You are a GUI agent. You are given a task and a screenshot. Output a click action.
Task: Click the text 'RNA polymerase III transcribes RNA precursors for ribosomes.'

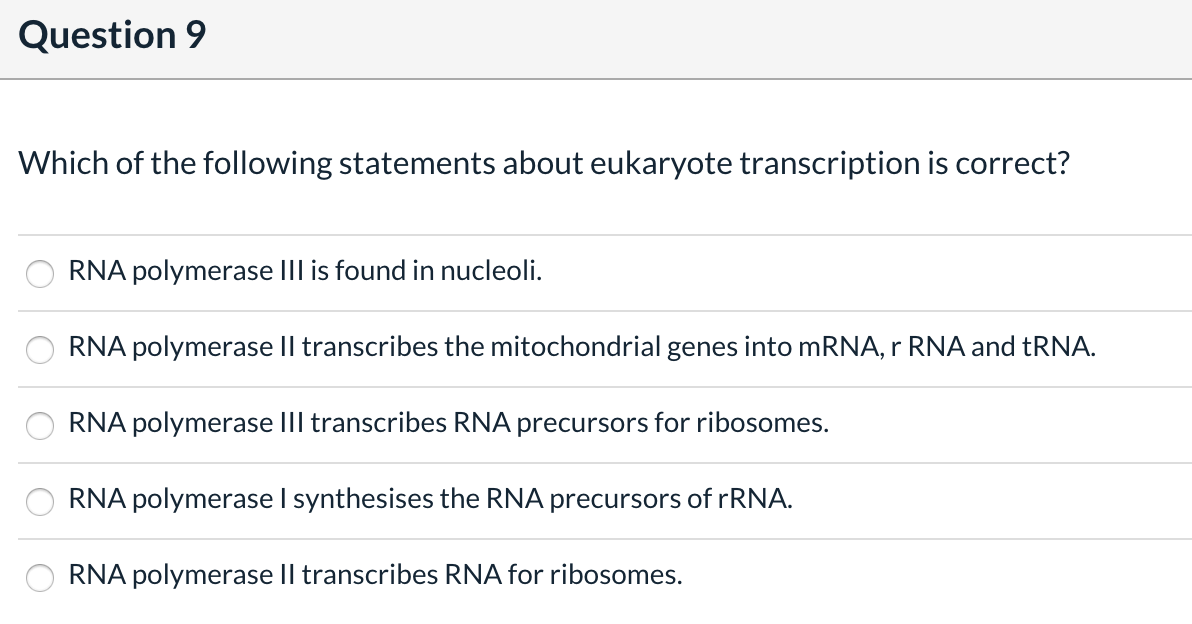(448, 423)
